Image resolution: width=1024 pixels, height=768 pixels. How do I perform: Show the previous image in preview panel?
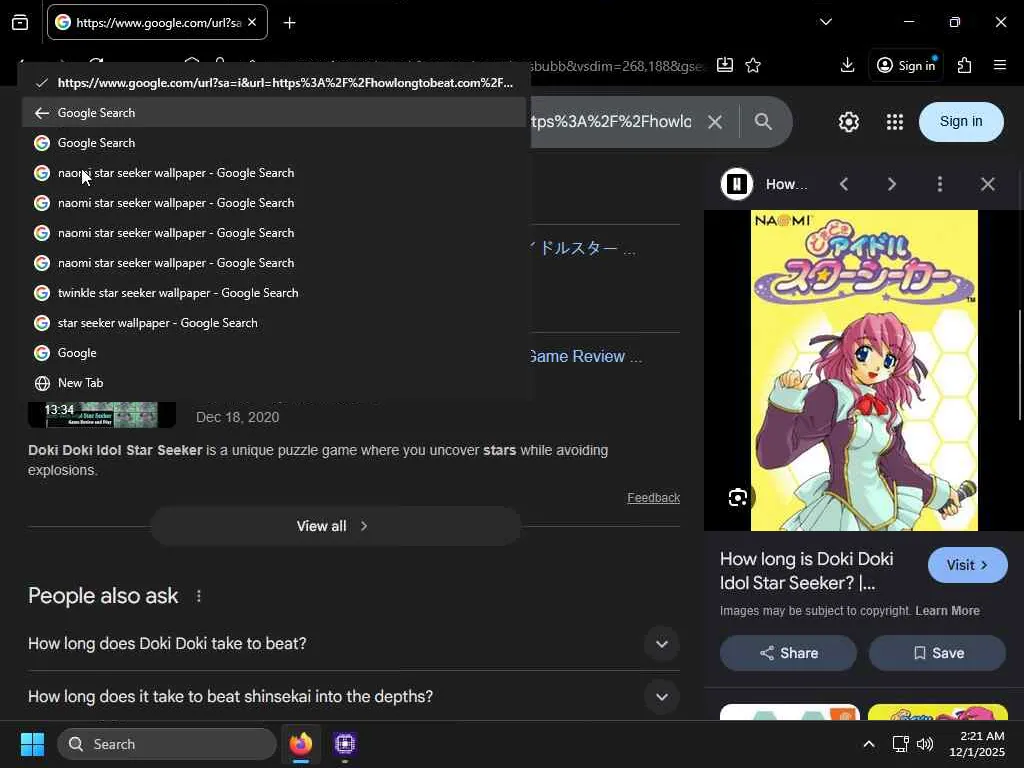click(844, 184)
